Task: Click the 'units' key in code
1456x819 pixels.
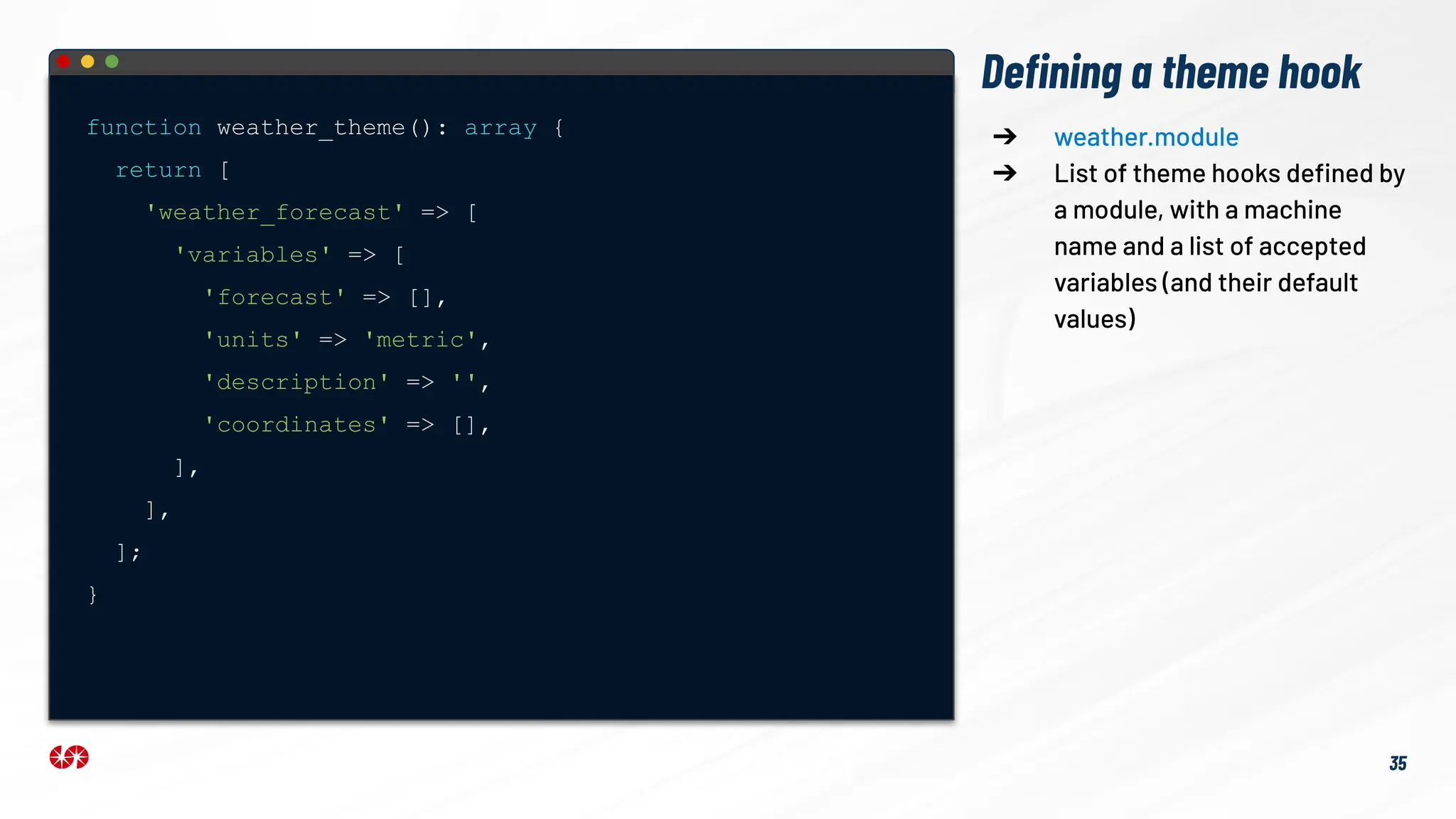Action: tap(252, 340)
